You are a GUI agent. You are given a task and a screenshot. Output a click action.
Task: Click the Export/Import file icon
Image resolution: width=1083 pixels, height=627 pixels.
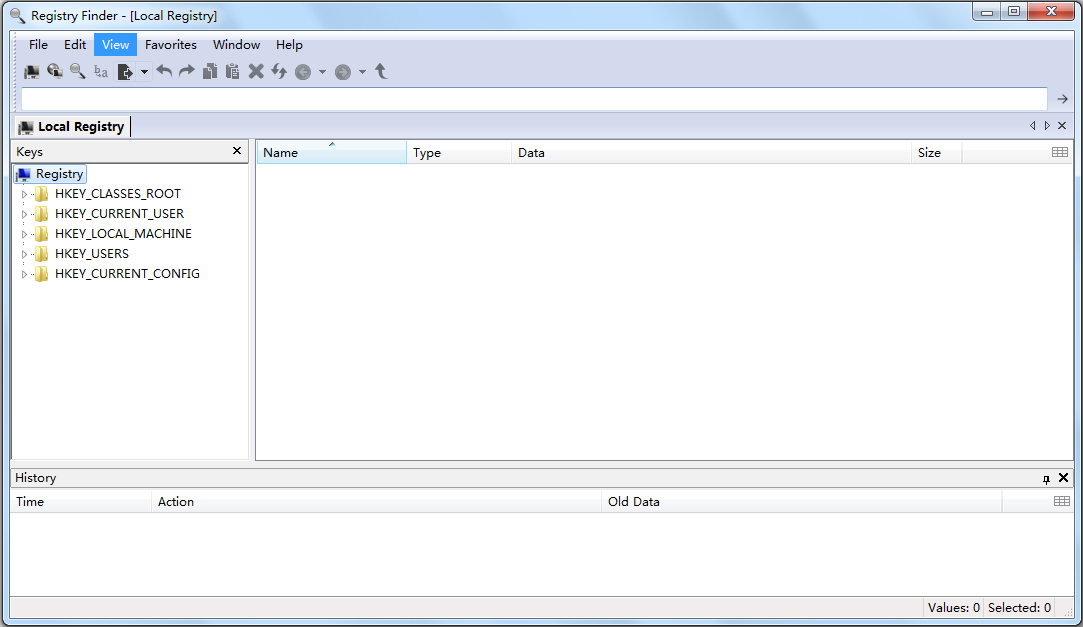(125, 72)
